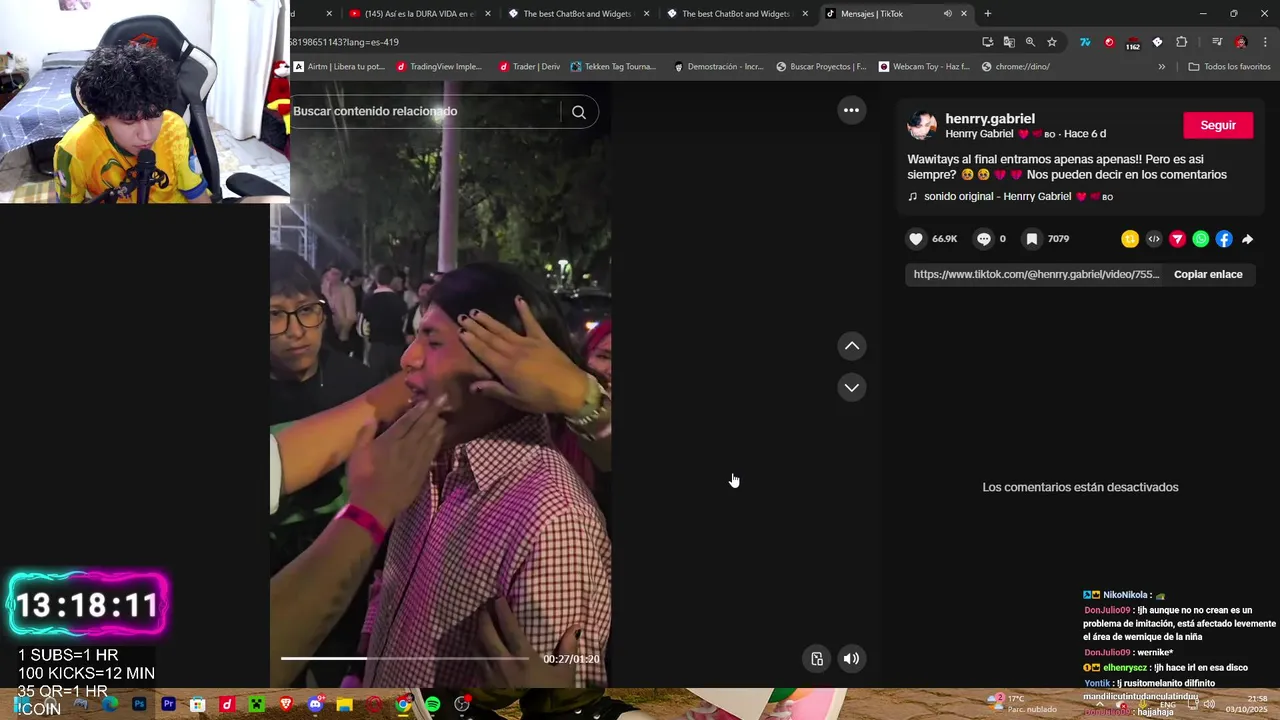
Task: Open Brave browser from the taskbar
Action: [x=286, y=704]
